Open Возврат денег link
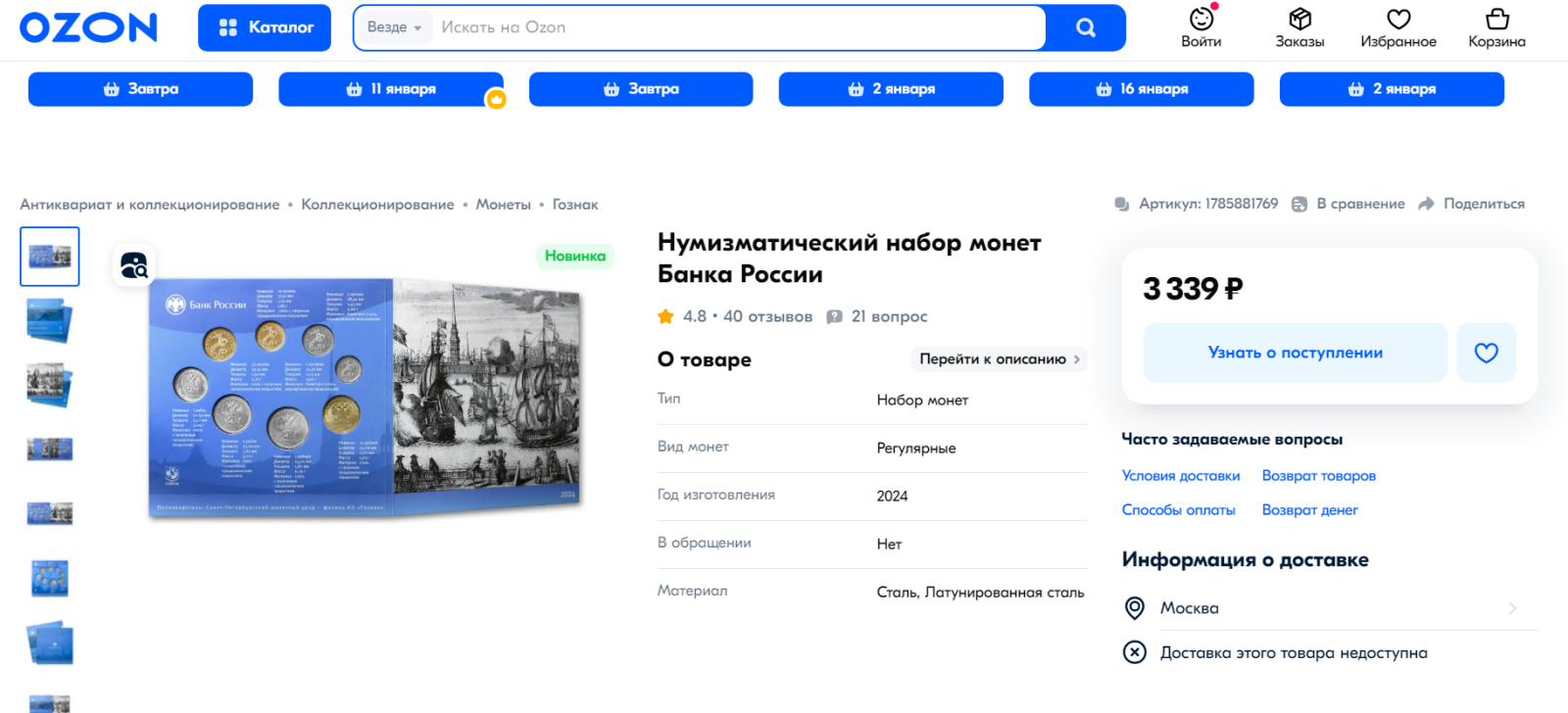Screen dimensions: 1568x713 pos(1309,510)
